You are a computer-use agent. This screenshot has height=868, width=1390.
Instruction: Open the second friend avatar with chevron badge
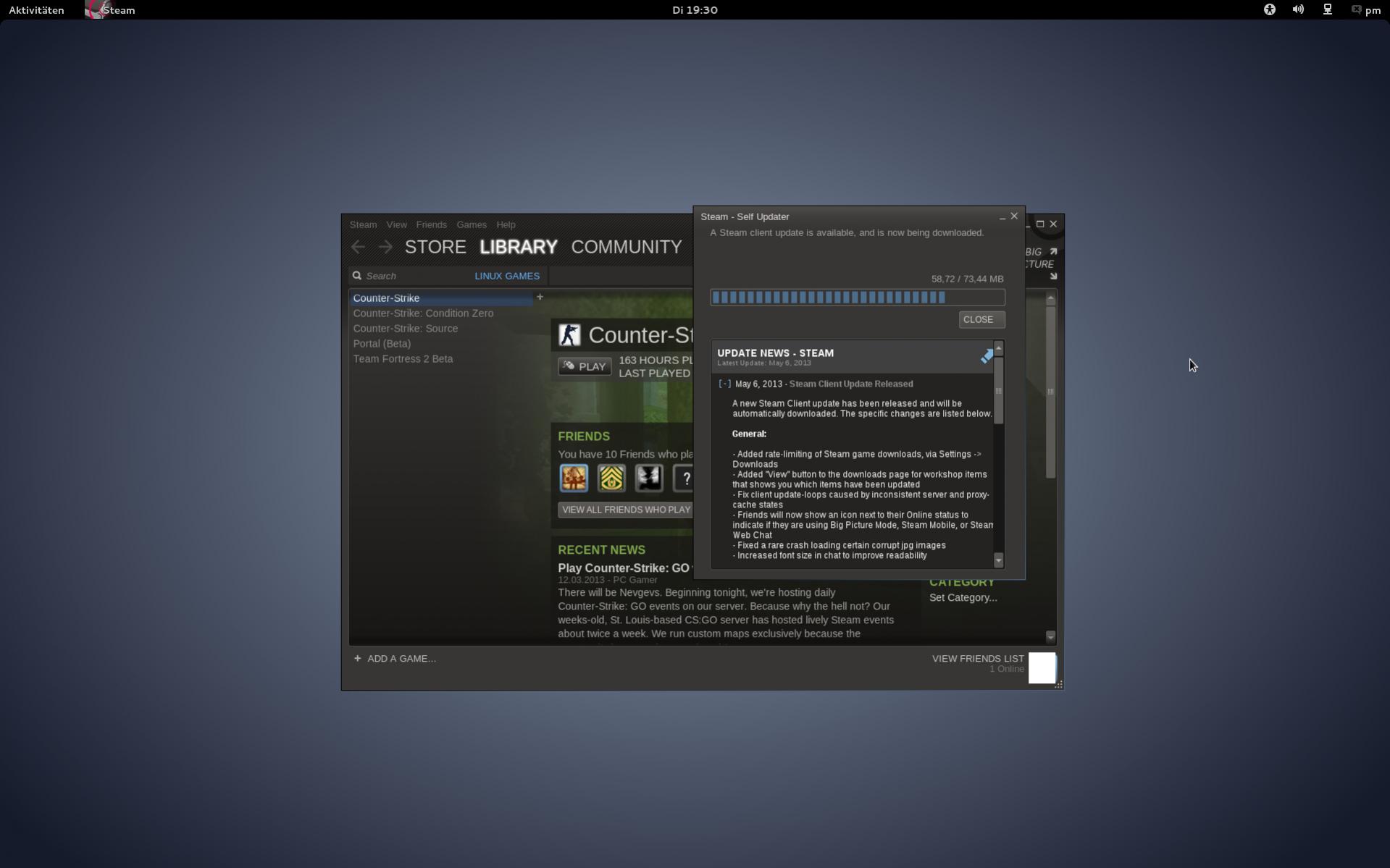(x=611, y=479)
